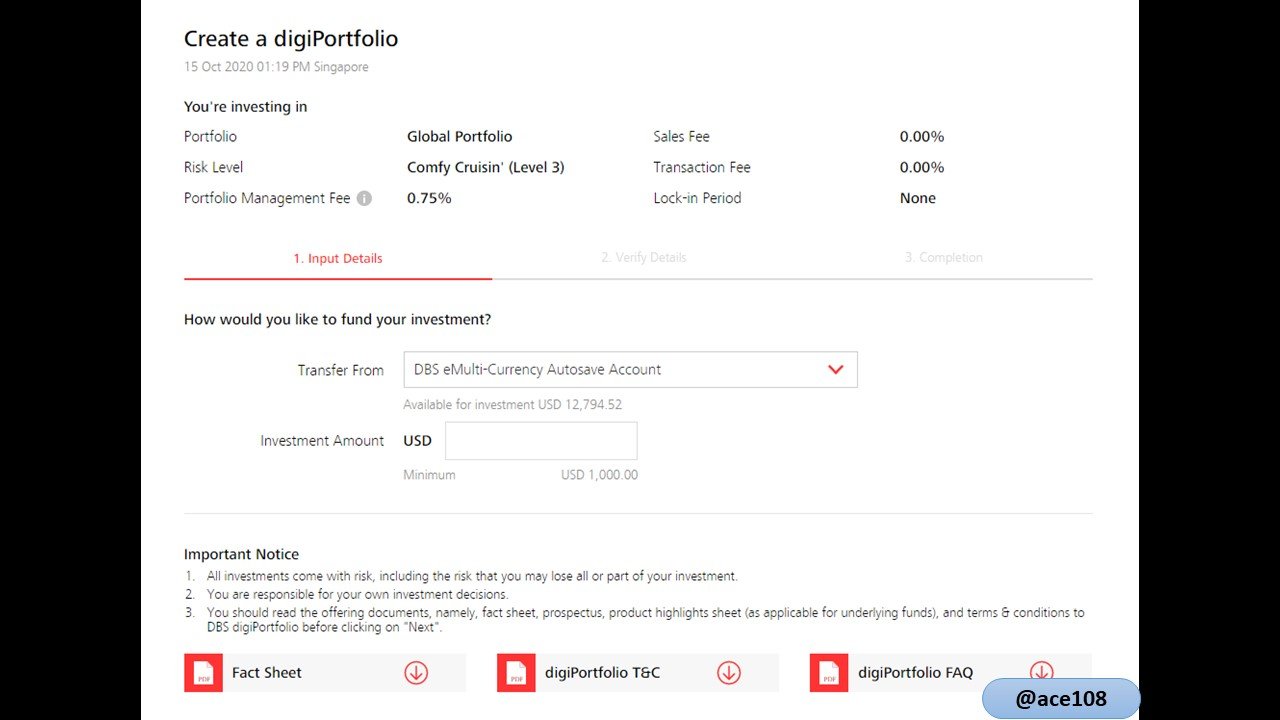The height and width of the screenshot is (720, 1280).
Task: Click the You're investing in heading
Action: 246,107
